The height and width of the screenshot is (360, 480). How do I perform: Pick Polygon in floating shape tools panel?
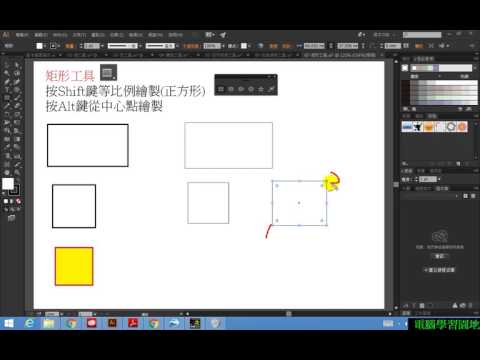pyautogui.click(x=251, y=89)
